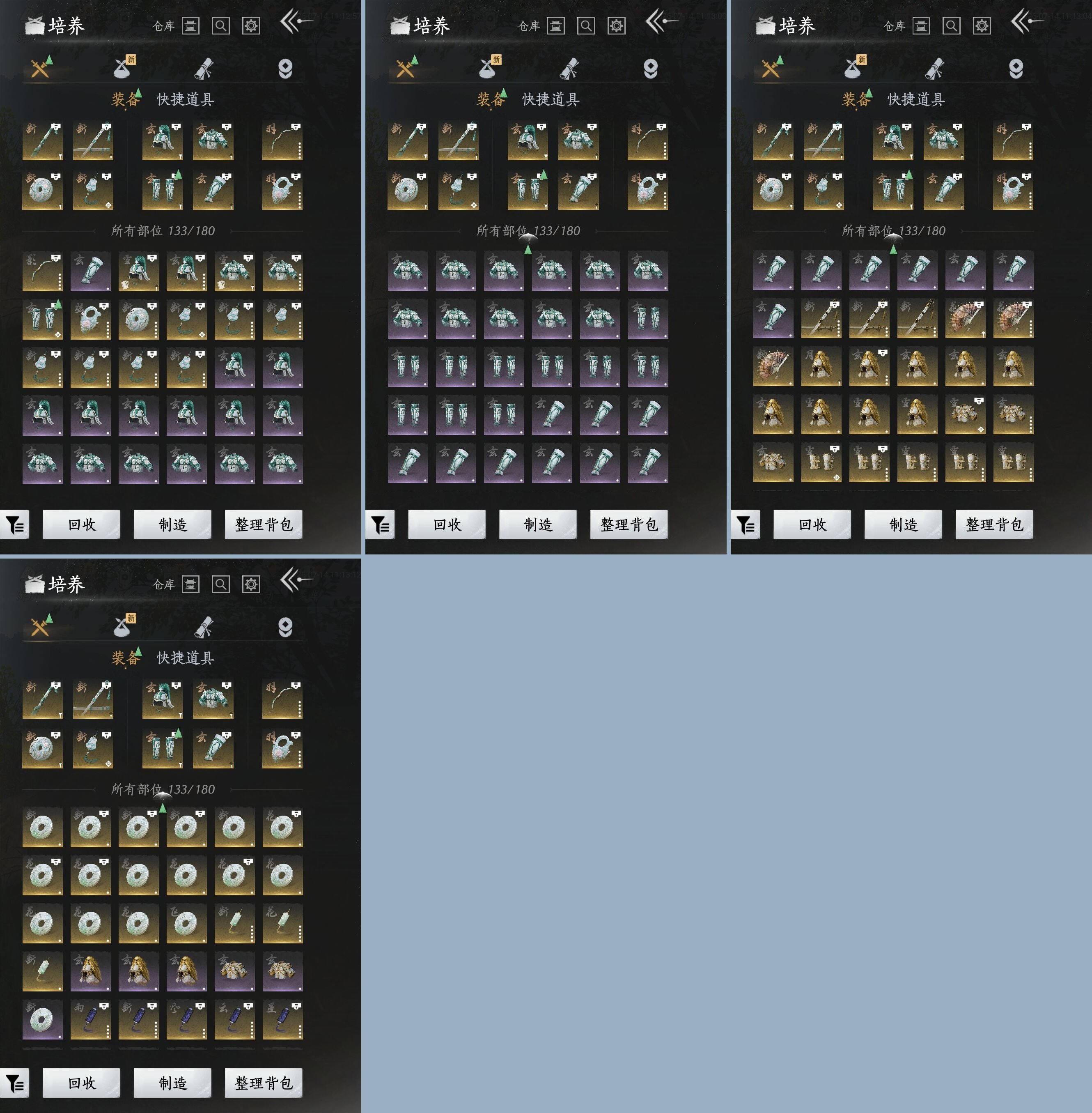Select the first blue brush item
1092x1113 pixels.
point(91,1019)
